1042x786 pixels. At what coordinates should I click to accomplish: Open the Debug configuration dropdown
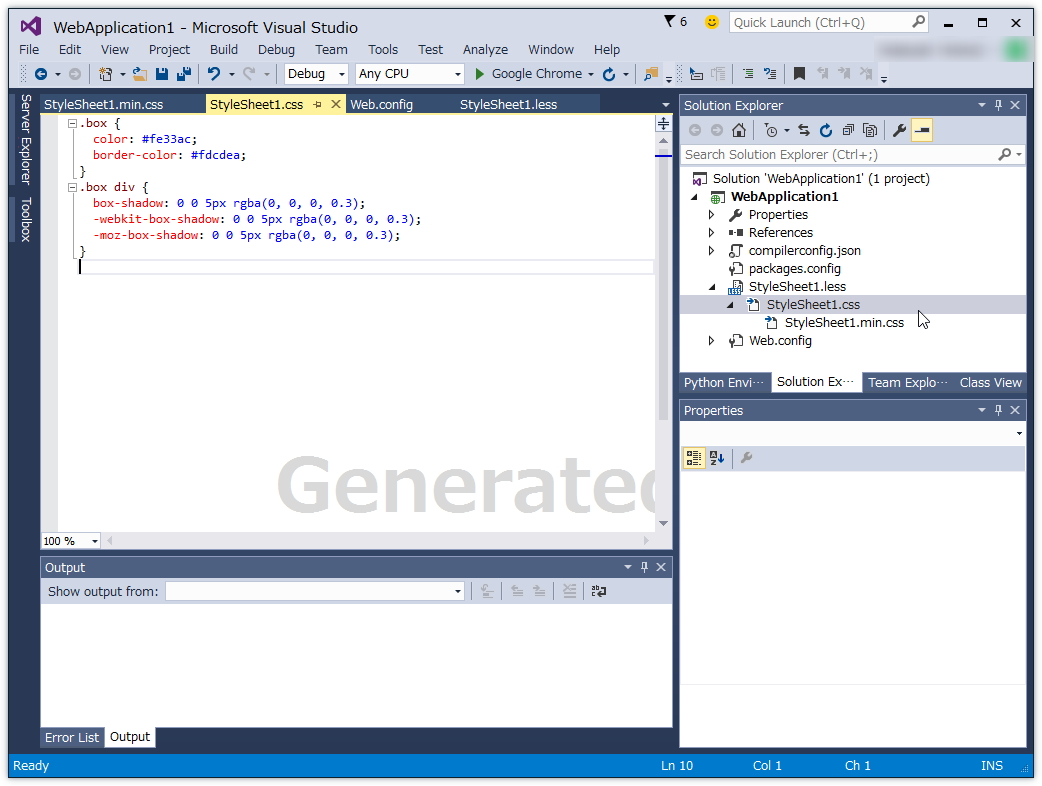click(x=342, y=74)
